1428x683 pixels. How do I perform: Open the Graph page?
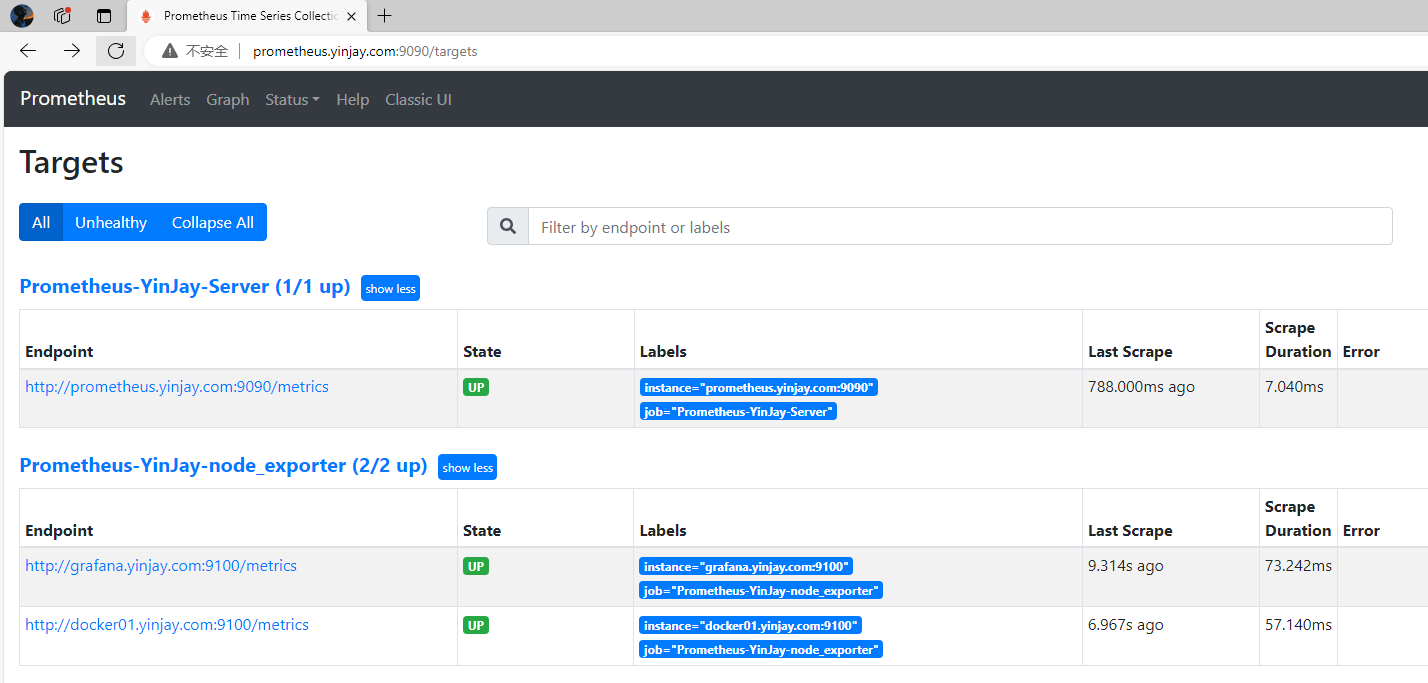[x=228, y=99]
